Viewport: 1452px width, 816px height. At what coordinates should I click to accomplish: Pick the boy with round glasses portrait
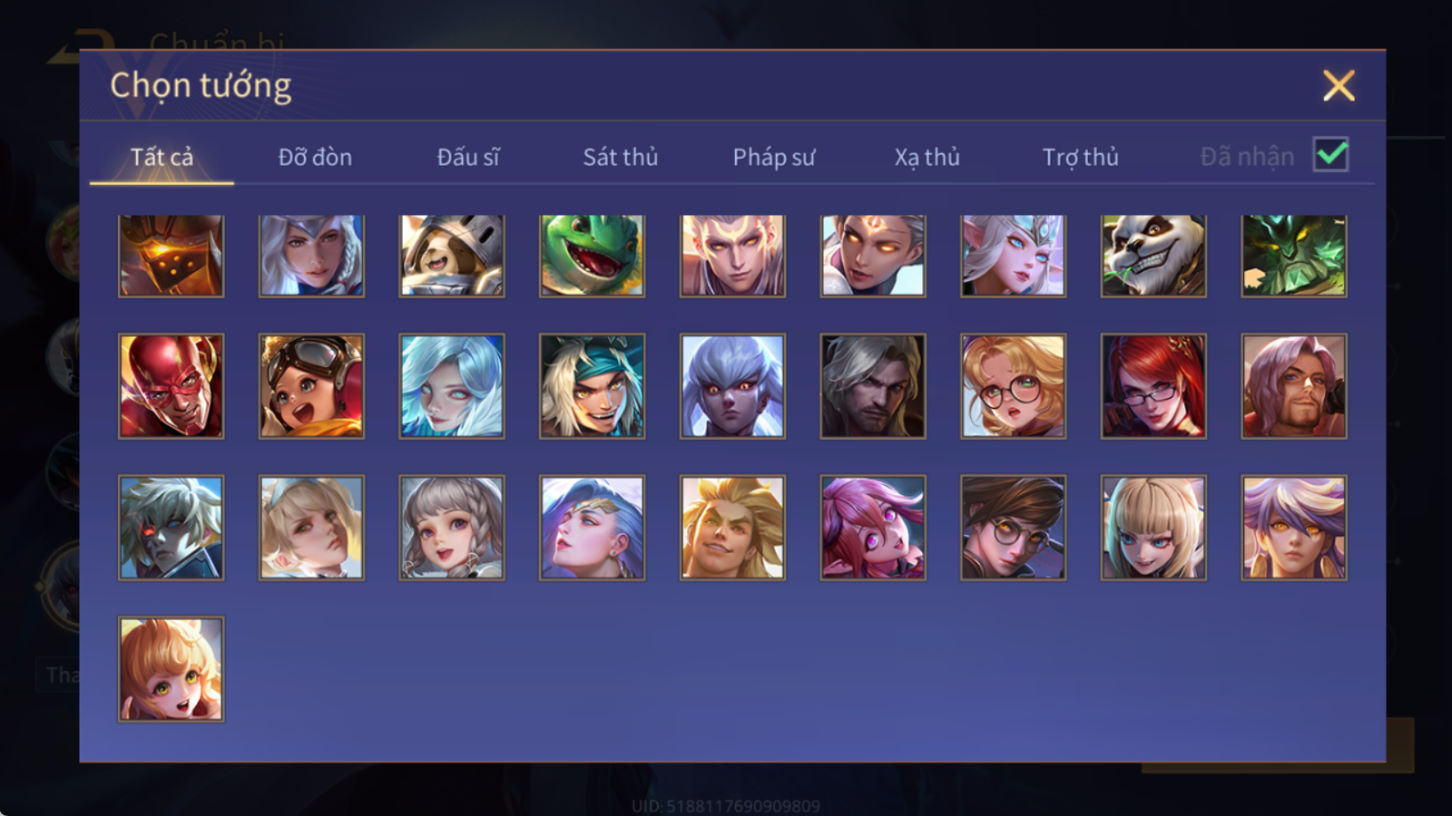(x=1013, y=528)
